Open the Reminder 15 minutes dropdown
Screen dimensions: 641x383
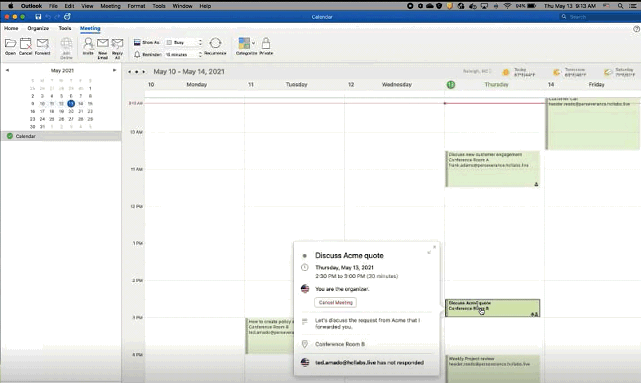184,54
